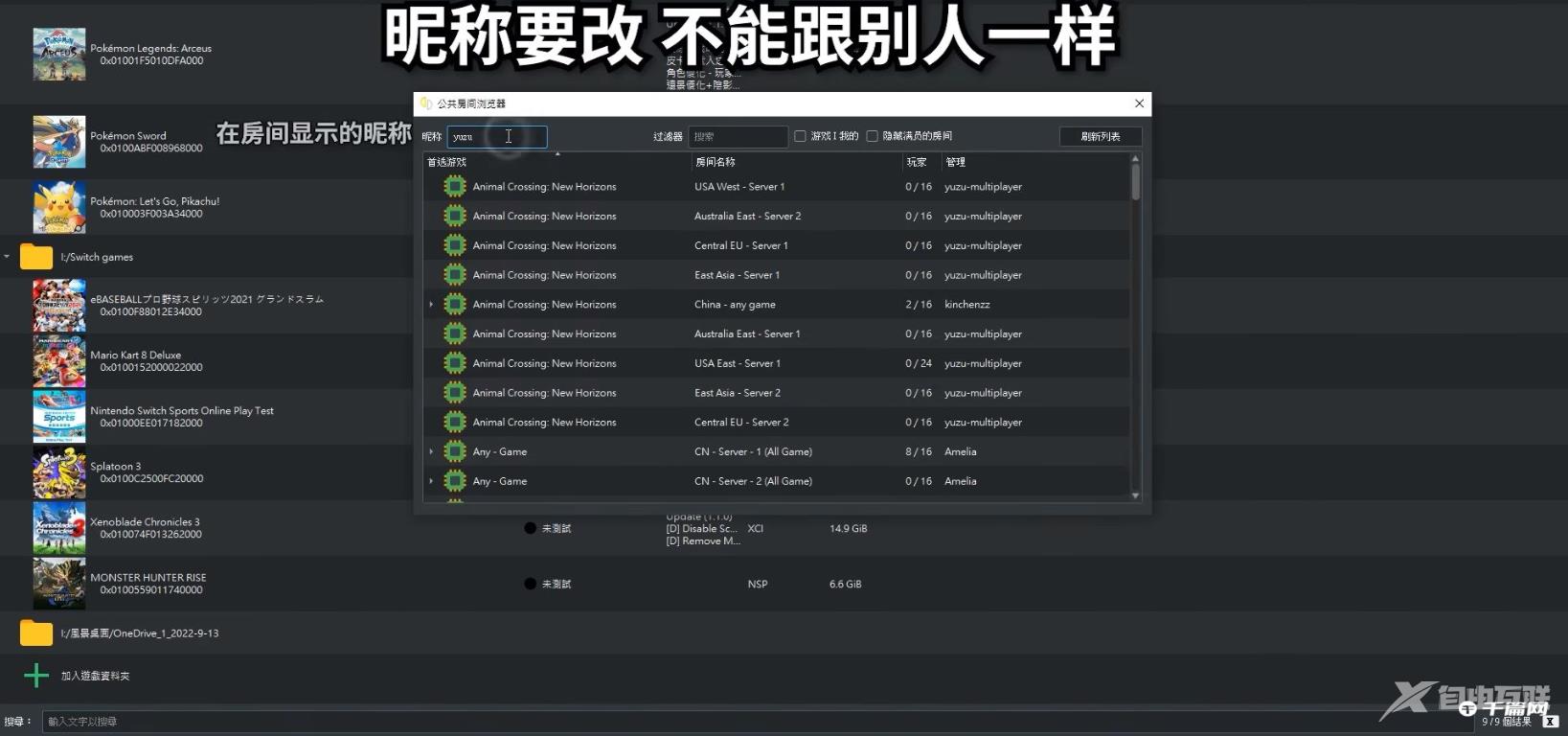Expand the CN - Server - 2 room row
The image size is (1568, 736).
point(431,481)
